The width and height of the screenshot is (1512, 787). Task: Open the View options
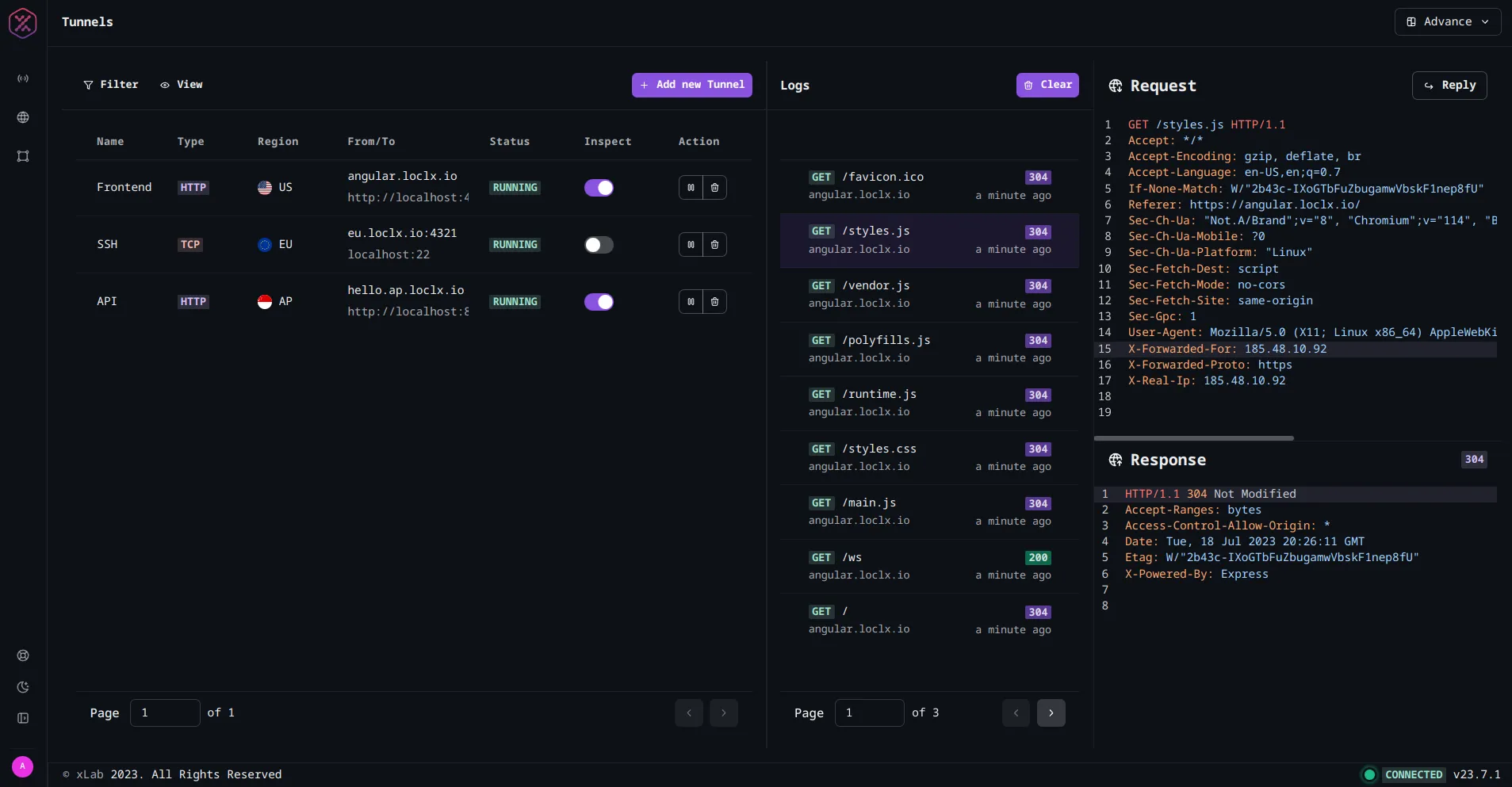tap(181, 85)
